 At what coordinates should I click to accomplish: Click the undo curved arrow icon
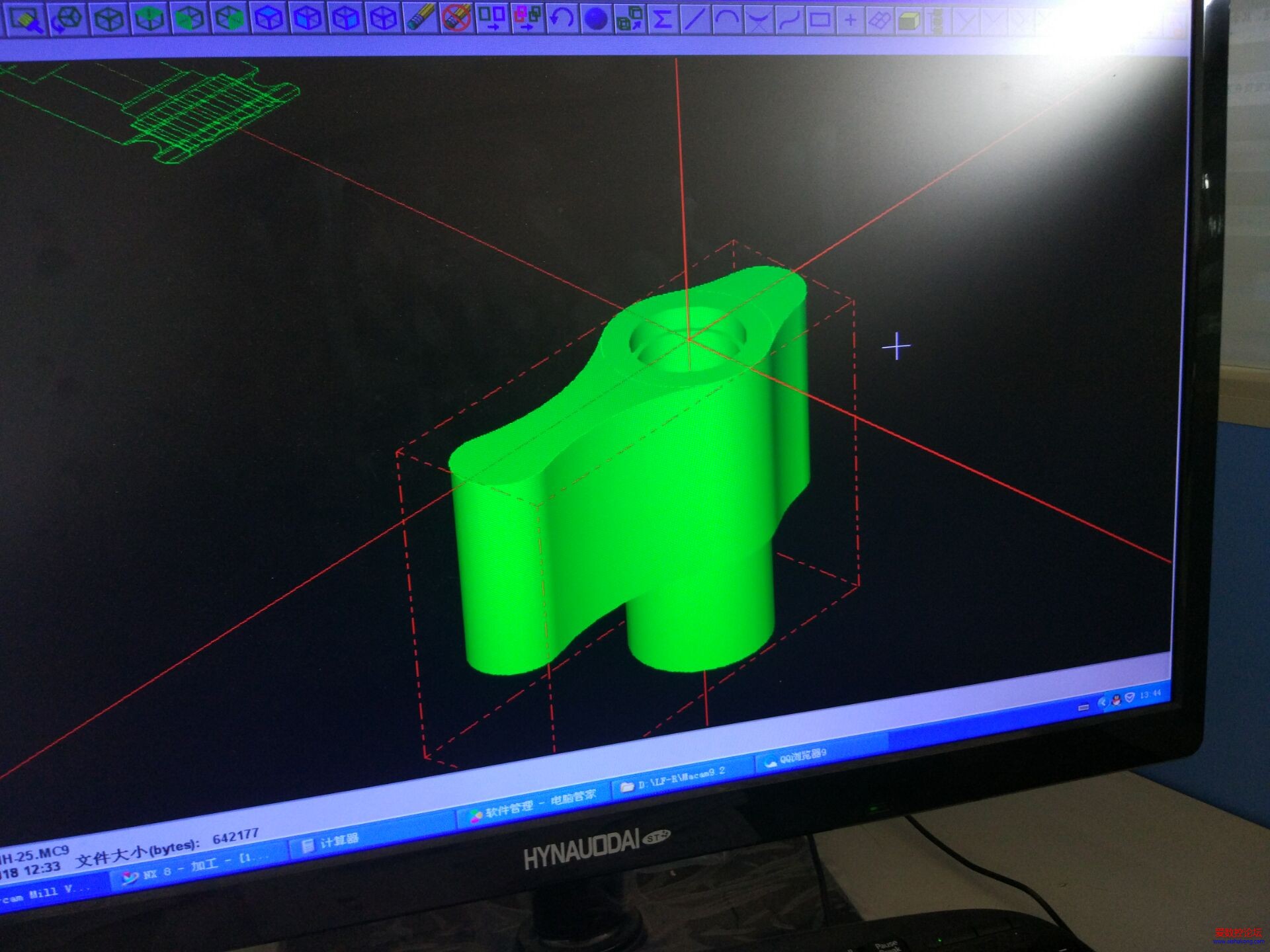point(562,17)
